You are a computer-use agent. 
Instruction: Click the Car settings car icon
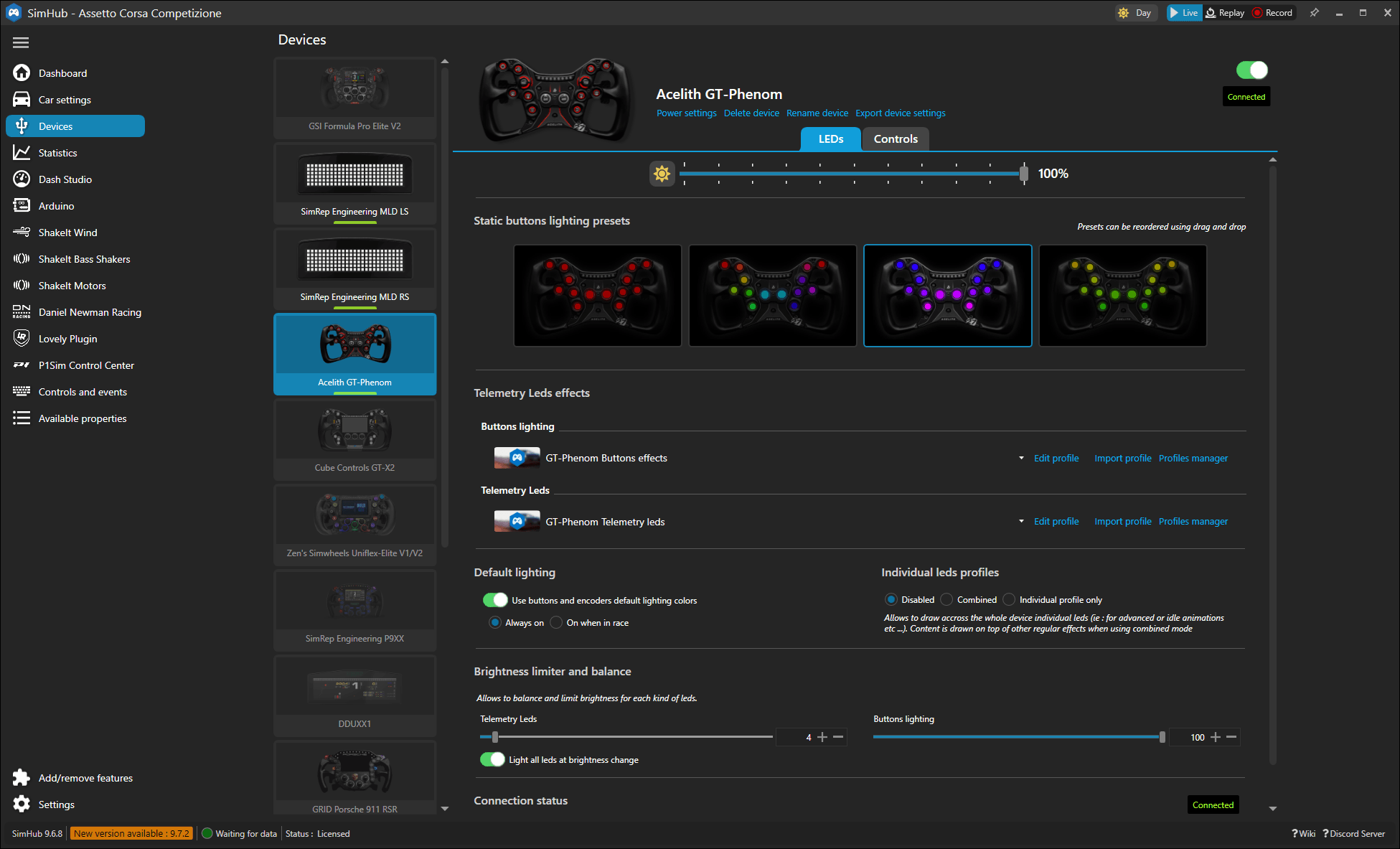click(22, 100)
